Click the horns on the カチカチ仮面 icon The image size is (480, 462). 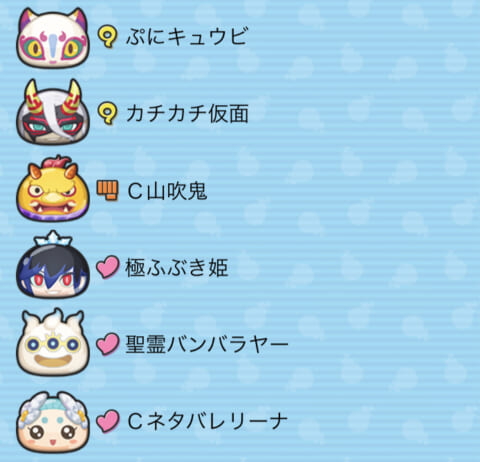tap(53, 97)
